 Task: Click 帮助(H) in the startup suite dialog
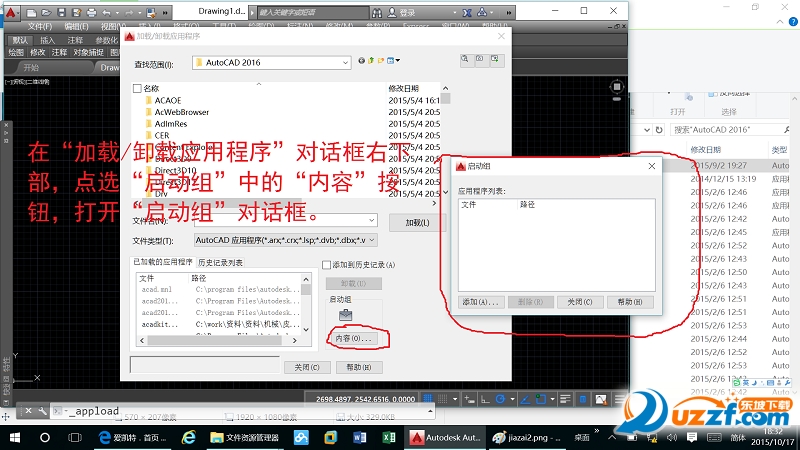click(630, 302)
